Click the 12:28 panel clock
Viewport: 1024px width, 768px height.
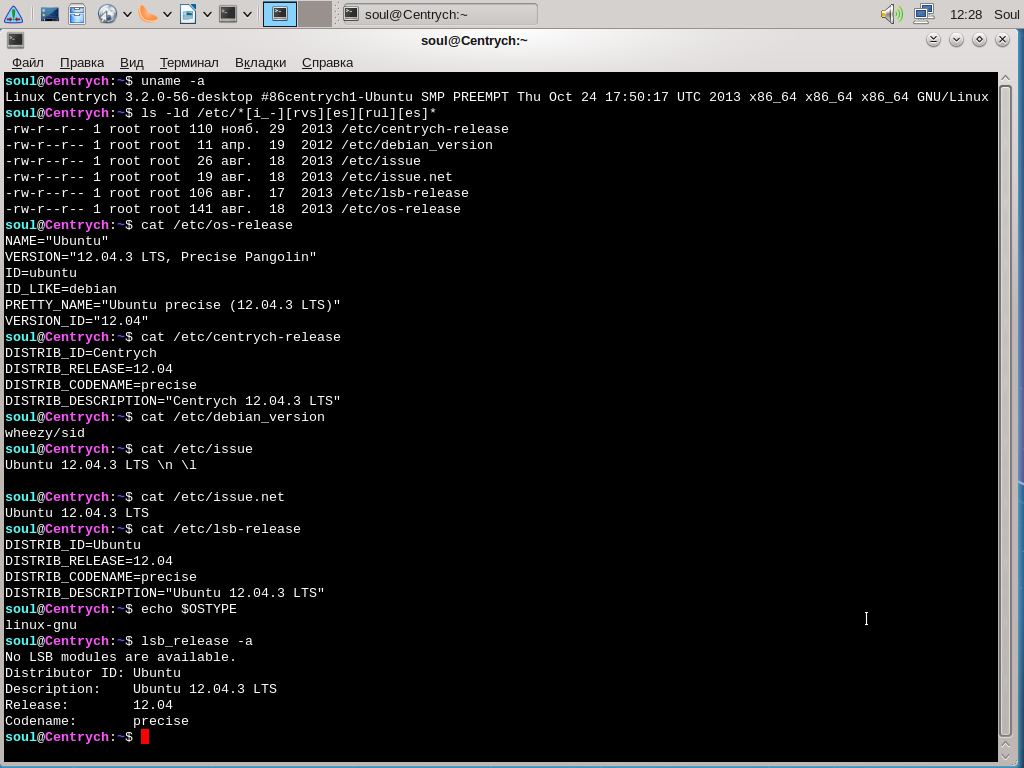coord(966,14)
